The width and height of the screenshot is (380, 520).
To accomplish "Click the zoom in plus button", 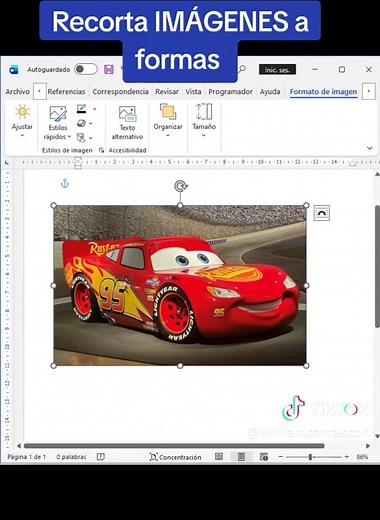I will pyautogui.click(x=347, y=457).
